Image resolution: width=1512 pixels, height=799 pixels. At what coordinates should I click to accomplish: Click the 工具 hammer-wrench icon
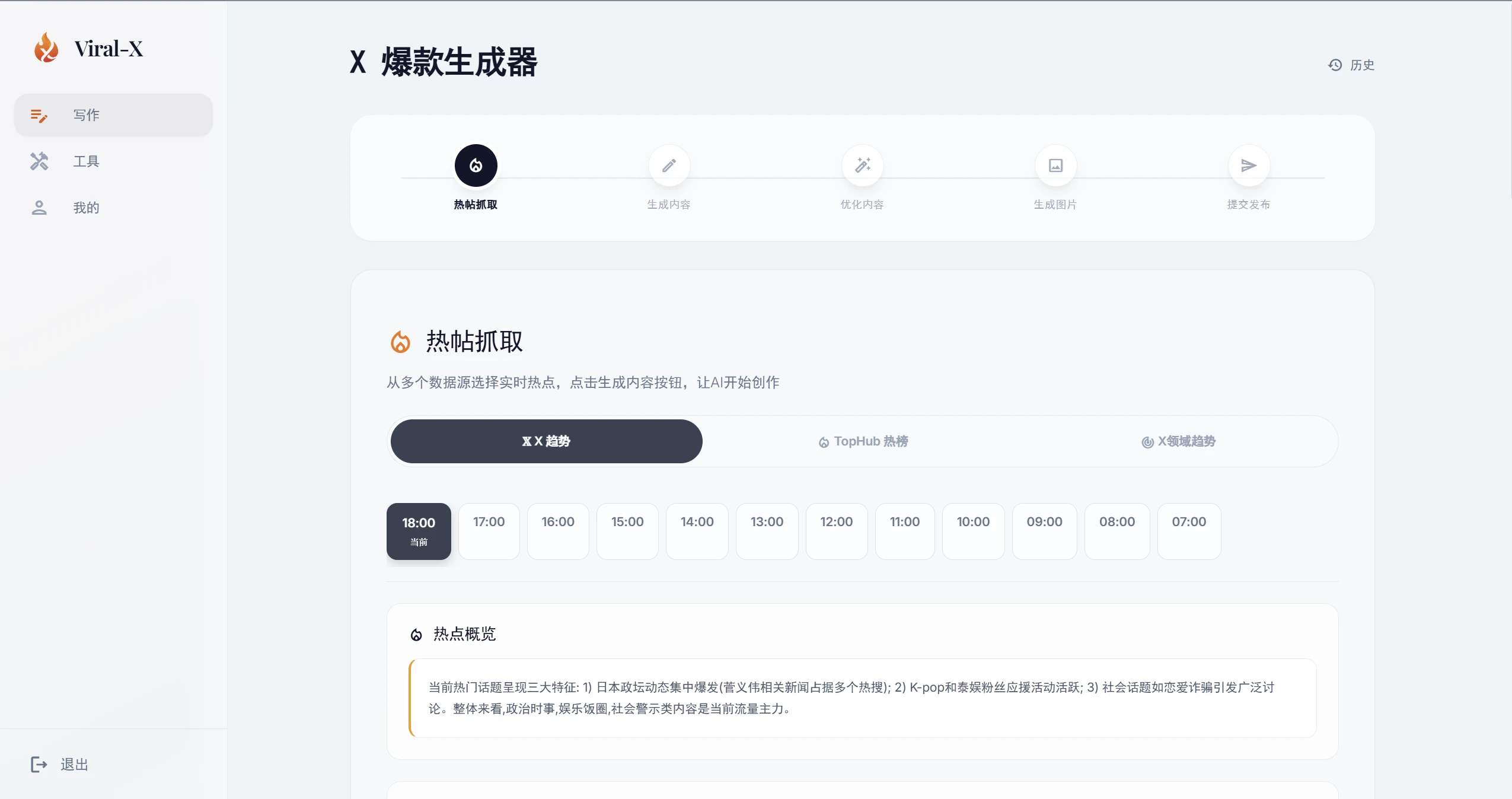39,161
